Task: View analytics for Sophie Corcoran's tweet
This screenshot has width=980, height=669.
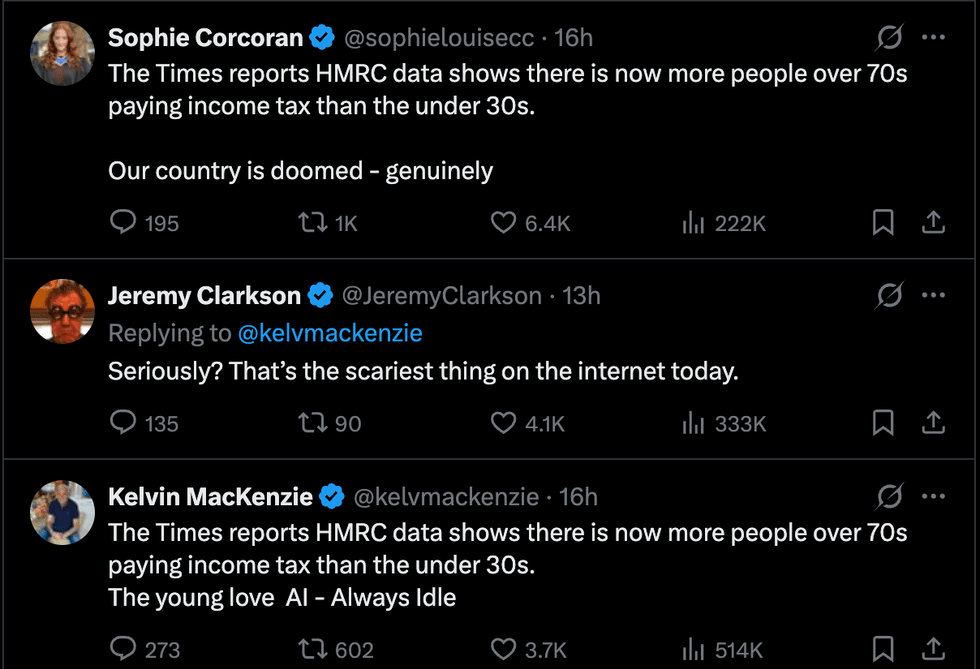Action: coord(694,222)
